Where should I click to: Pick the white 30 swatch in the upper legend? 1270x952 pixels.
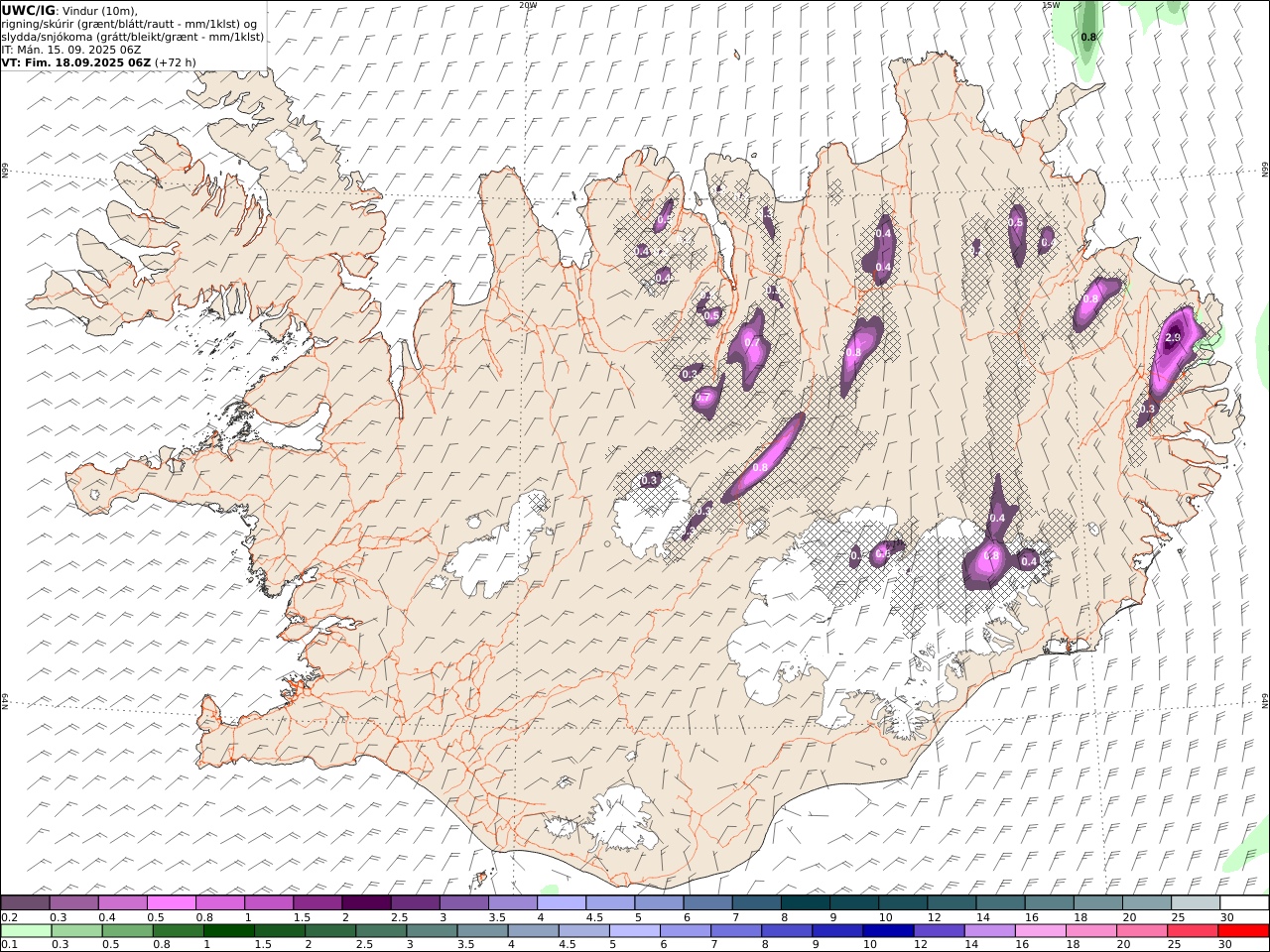click(1244, 902)
